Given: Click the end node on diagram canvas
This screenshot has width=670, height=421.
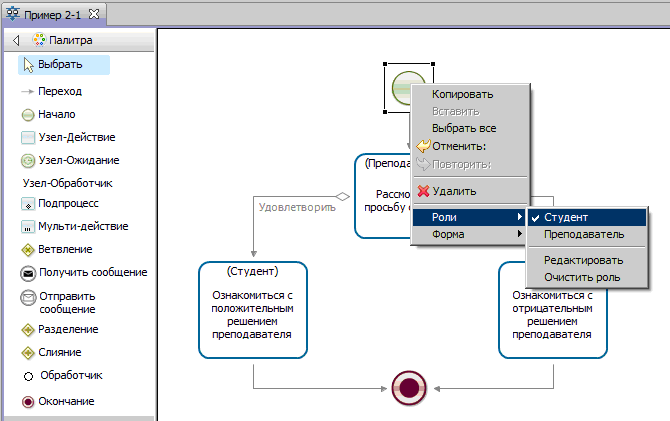Looking at the screenshot, I should [x=410, y=386].
